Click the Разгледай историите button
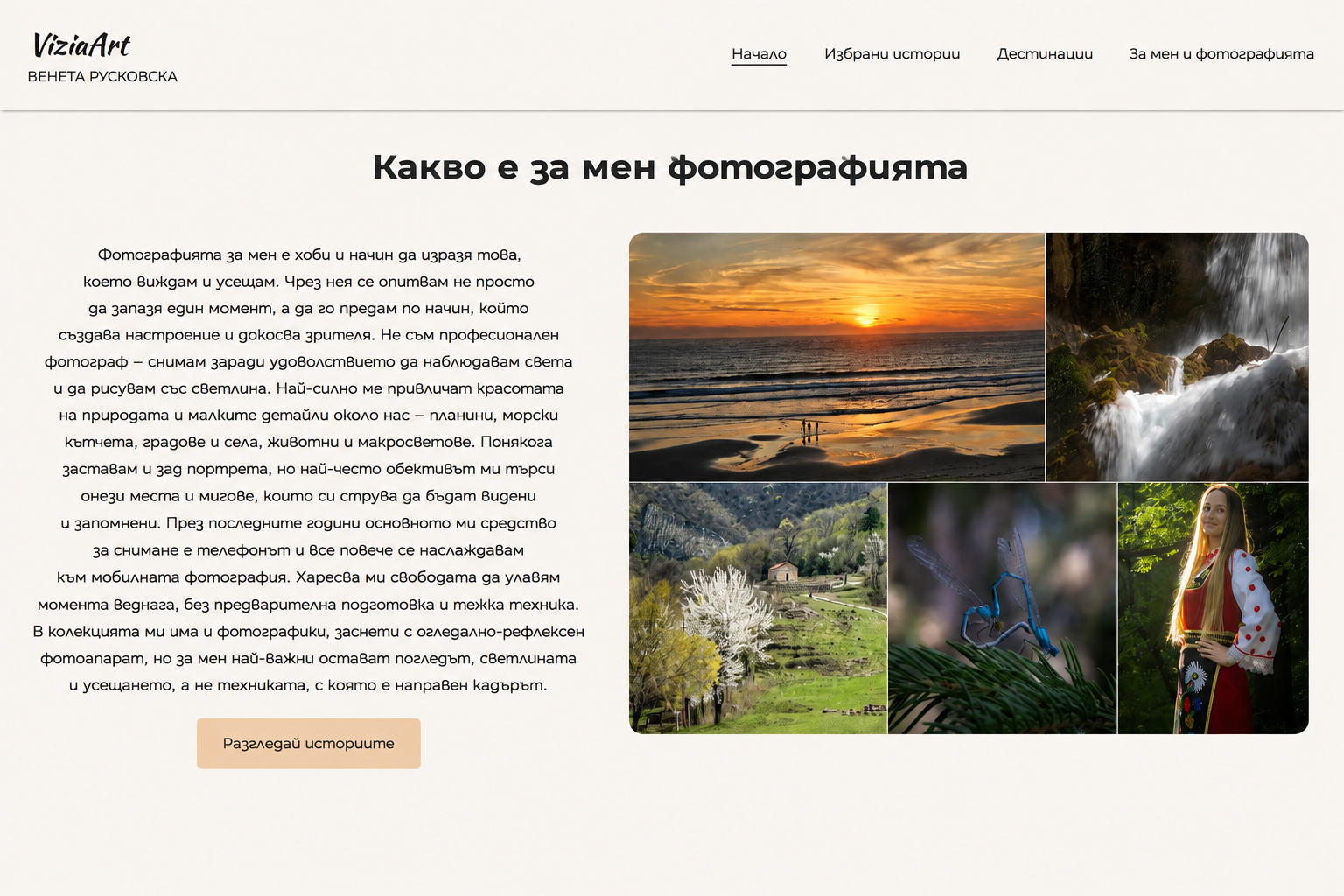1344x896 pixels. click(309, 744)
